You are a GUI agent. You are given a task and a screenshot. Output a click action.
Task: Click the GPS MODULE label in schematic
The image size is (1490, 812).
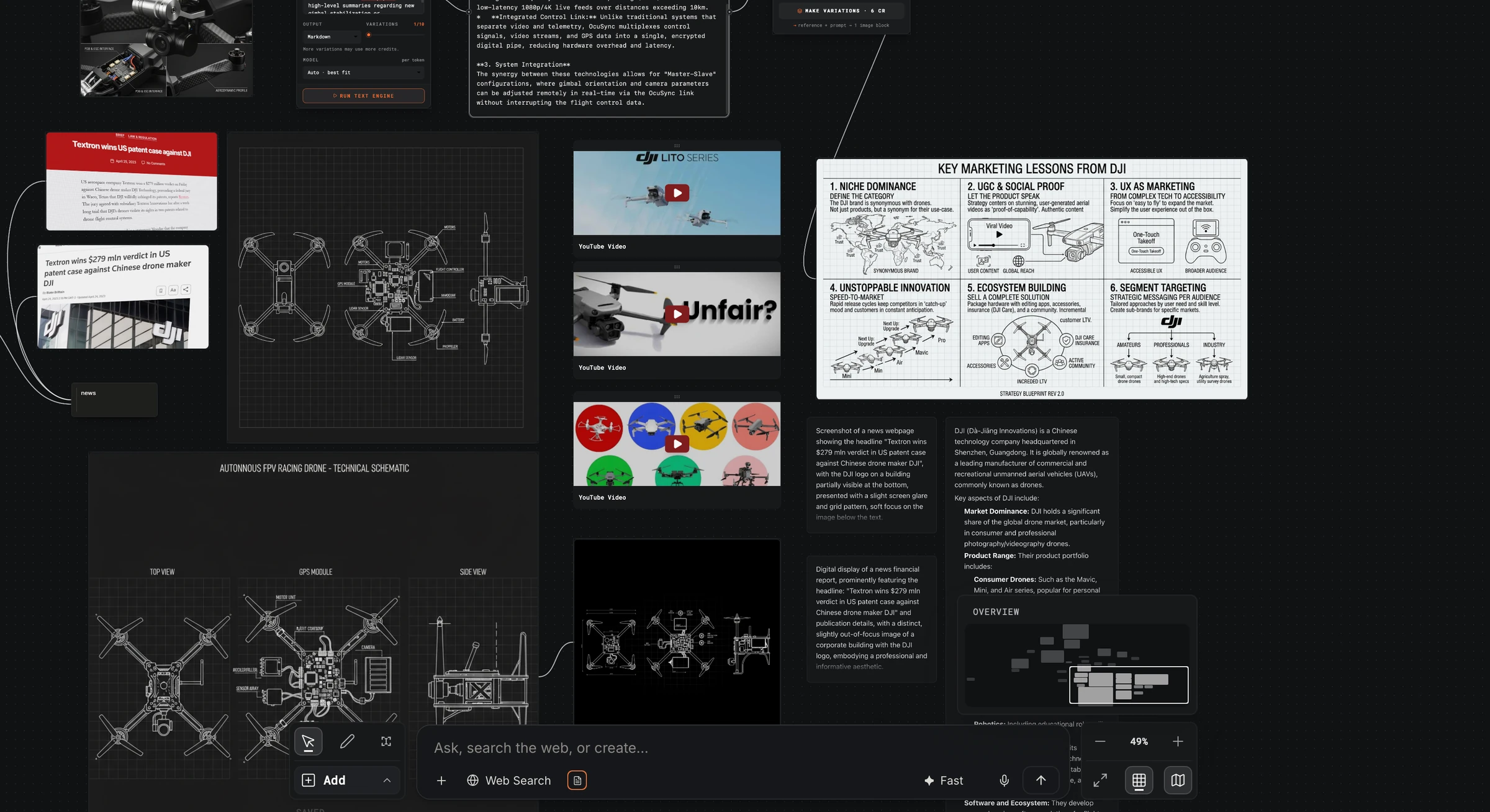tap(315, 572)
